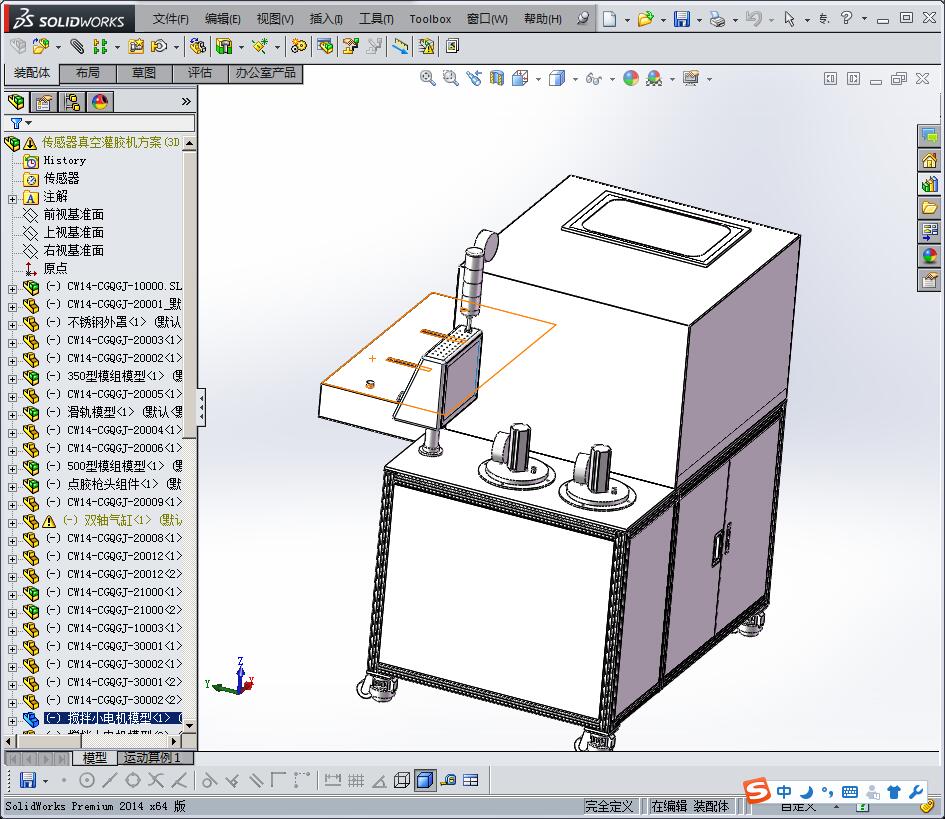945x819 pixels.
Task: Open the Help question mark icon
Action: pyautogui.click(x=846, y=18)
